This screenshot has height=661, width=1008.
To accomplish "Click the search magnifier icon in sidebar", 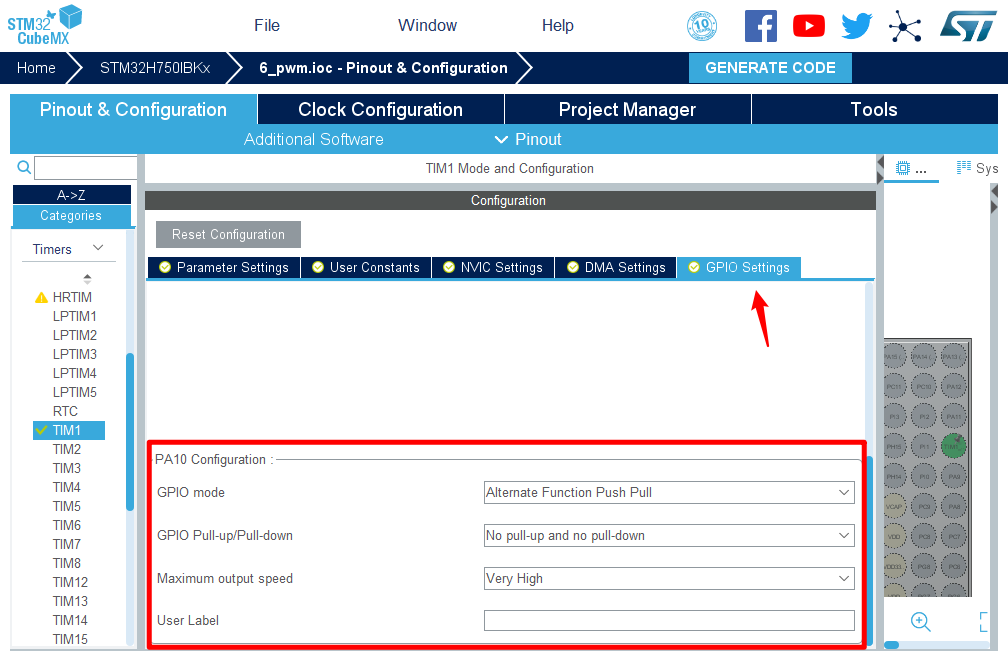I will pyautogui.click(x=24, y=168).
